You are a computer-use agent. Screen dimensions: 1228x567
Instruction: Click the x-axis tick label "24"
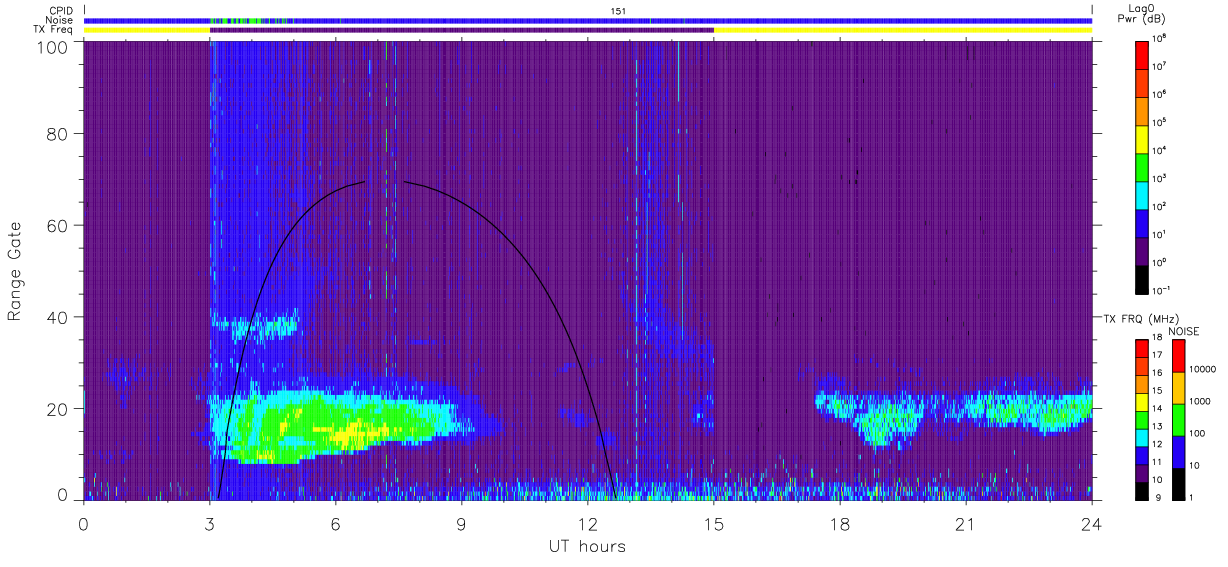pyautogui.click(x=1091, y=524)
